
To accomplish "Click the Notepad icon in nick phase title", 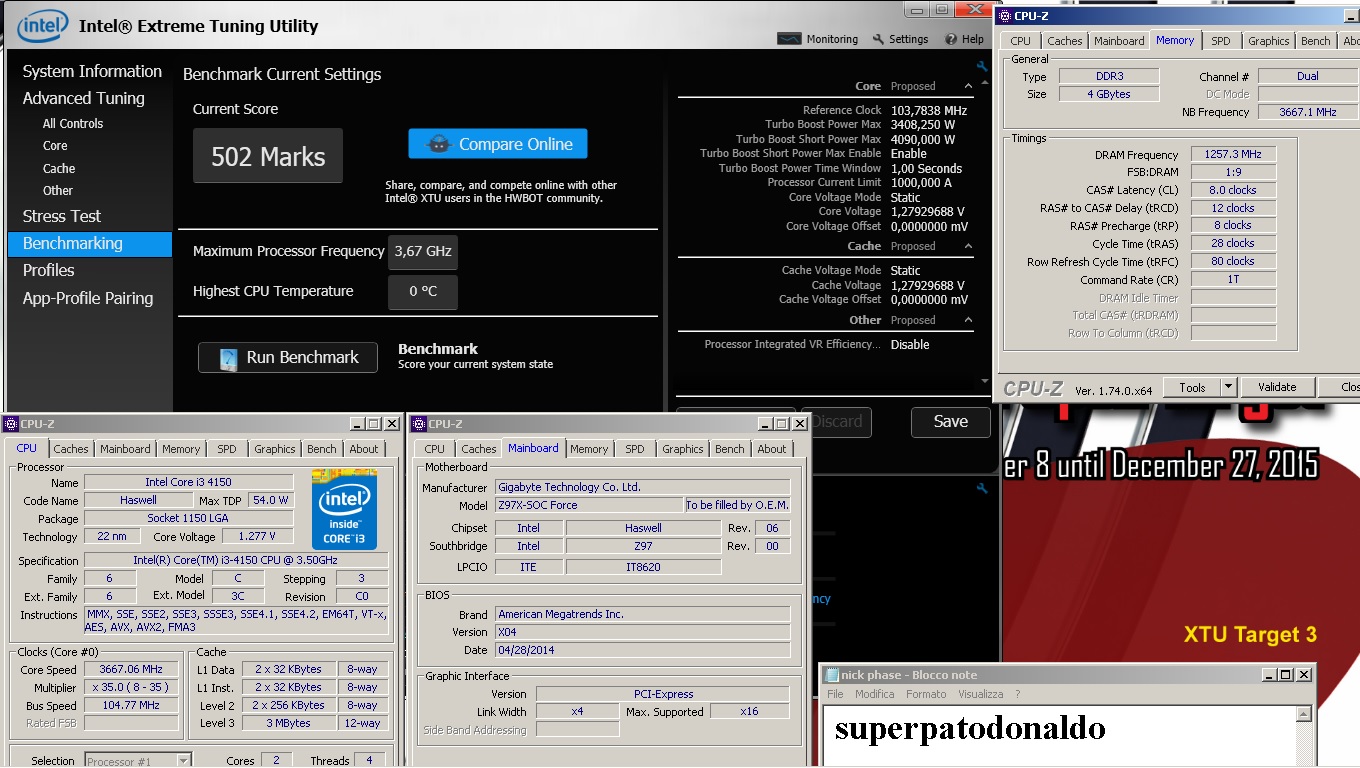I will 831,675.
